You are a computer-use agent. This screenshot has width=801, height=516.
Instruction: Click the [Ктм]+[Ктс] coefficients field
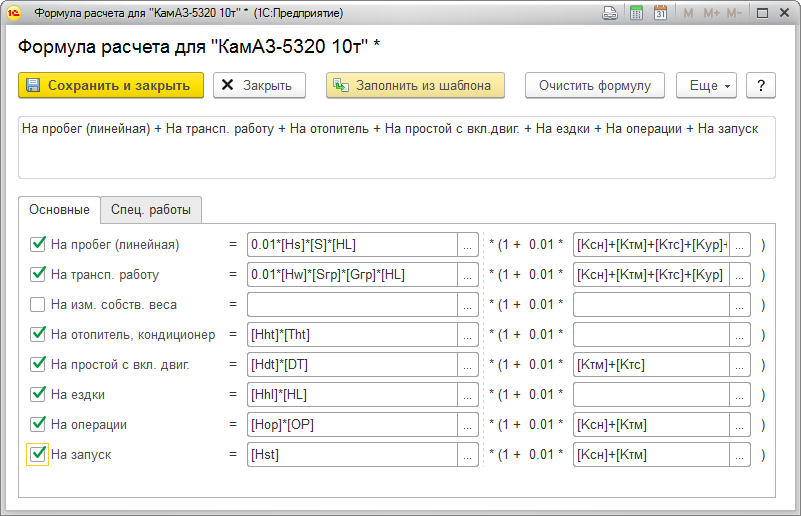point(651,364)
